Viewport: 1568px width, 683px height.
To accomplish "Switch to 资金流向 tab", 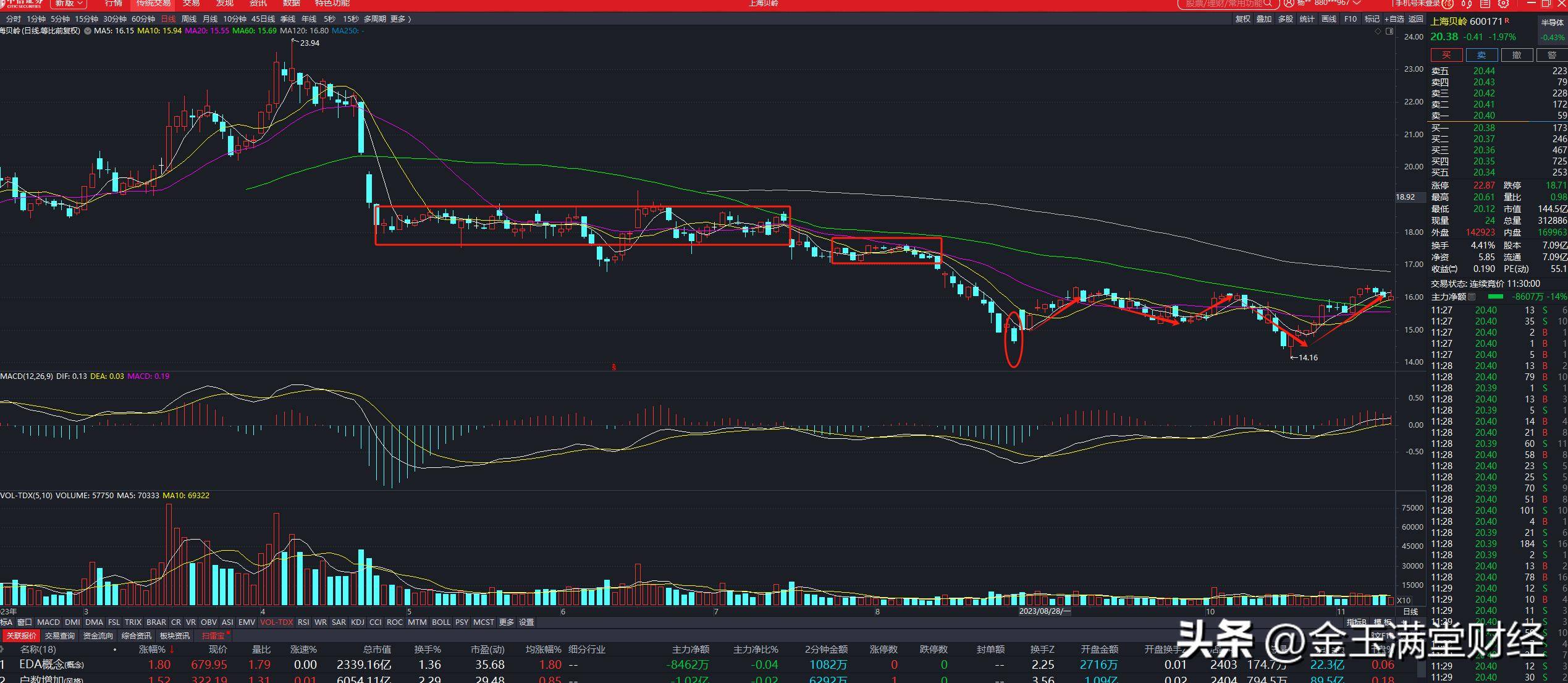I will (x=98, y=636).
